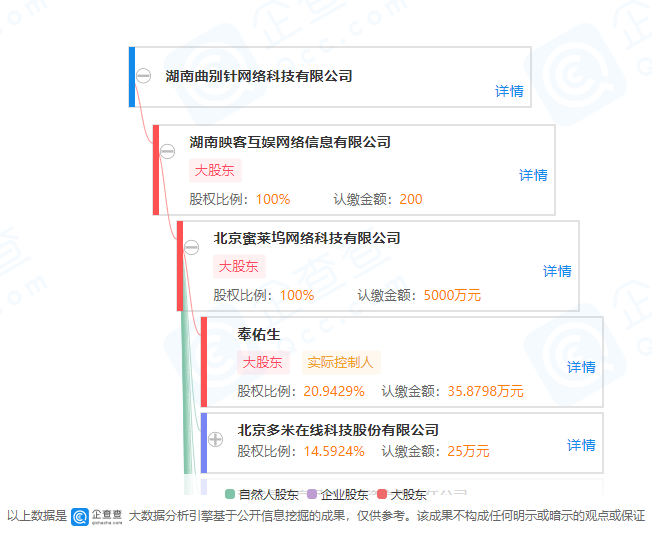652x536 pixels.
Task: Click the 100% share ratio of 湖南映客互娱
Action: [273, 199]
